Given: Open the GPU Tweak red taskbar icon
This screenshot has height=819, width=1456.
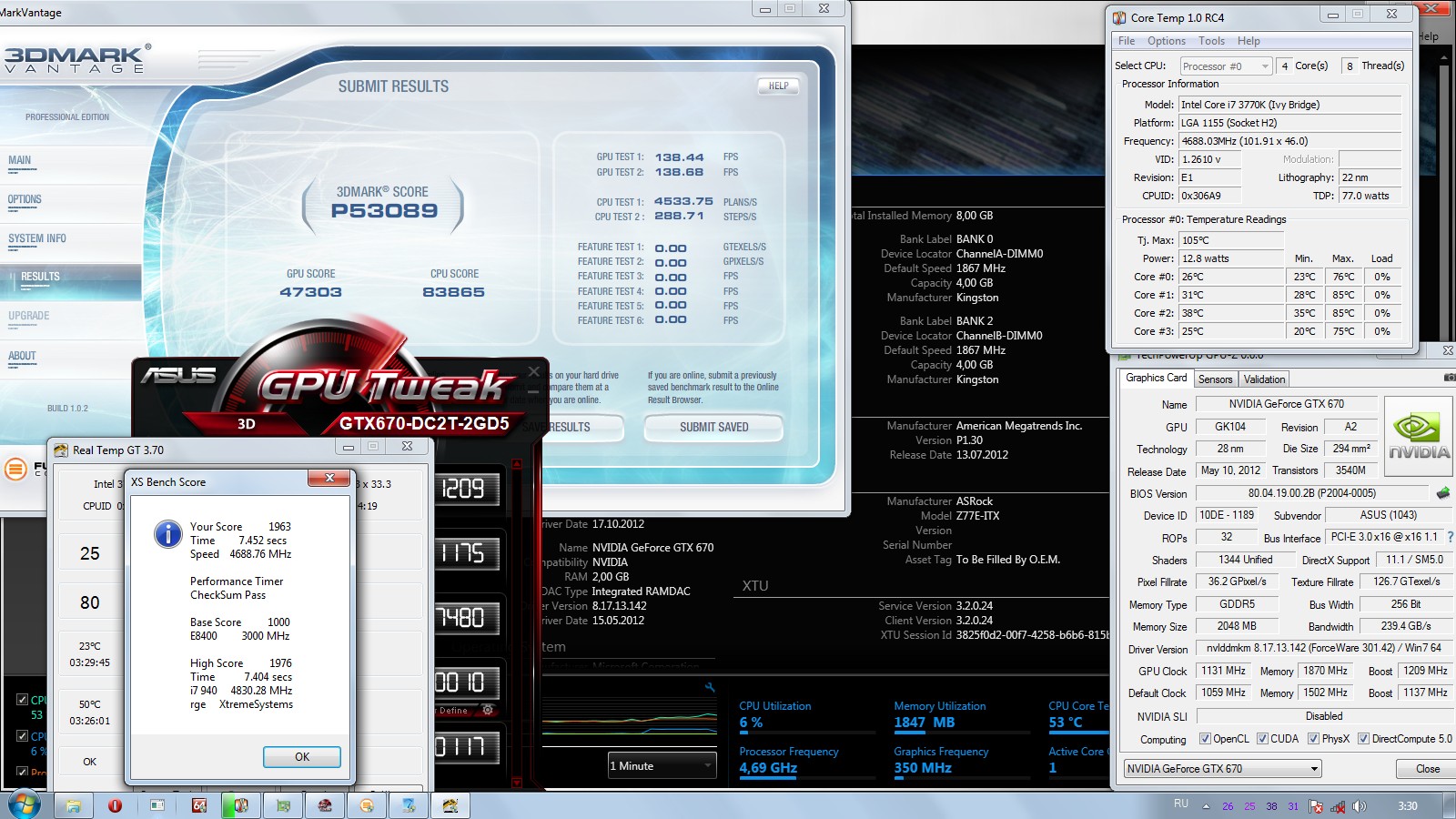Looking at the screenshot, I should [325, 805].
